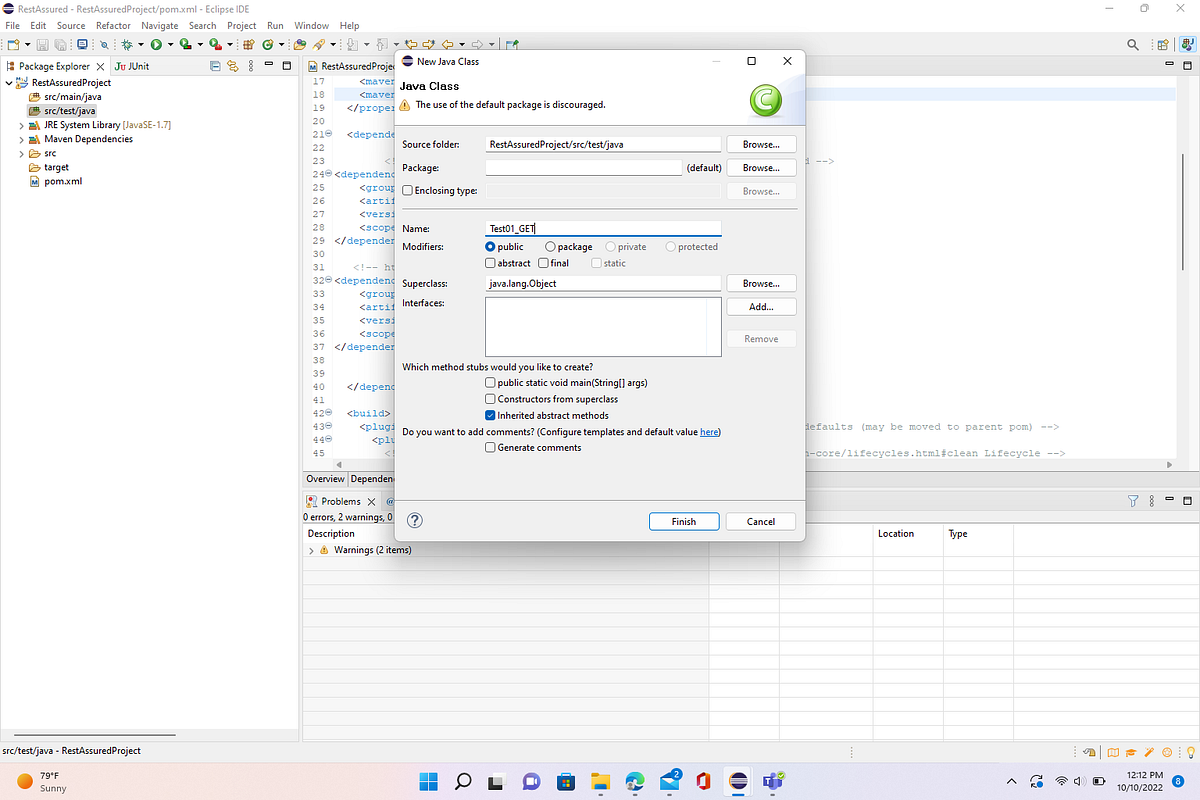Open the Run button dropdown arrow
The height and width of the screenshot is (800, 1200).
(171, 45)
